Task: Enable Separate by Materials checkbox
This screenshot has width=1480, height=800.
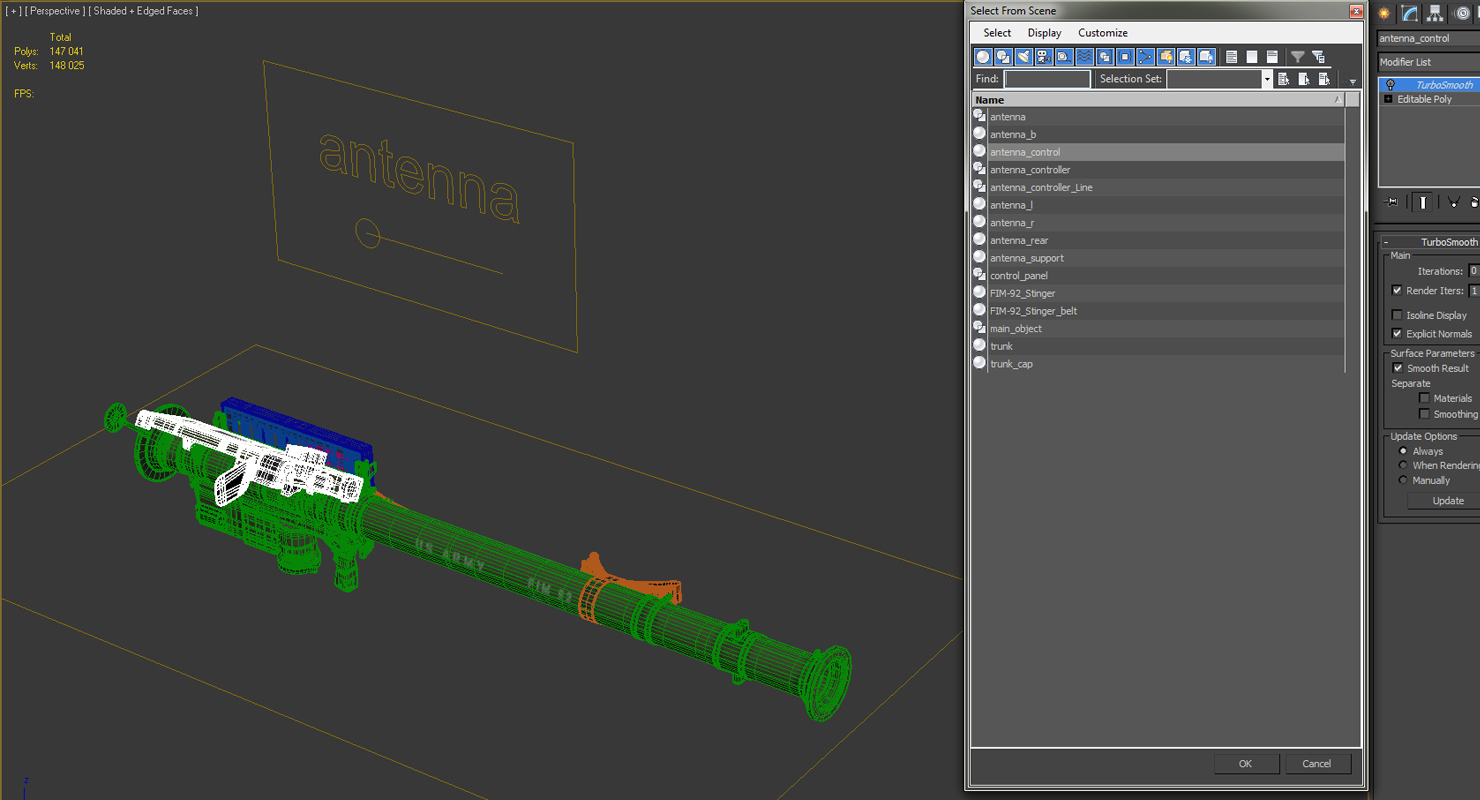Action: point(1424,398)
